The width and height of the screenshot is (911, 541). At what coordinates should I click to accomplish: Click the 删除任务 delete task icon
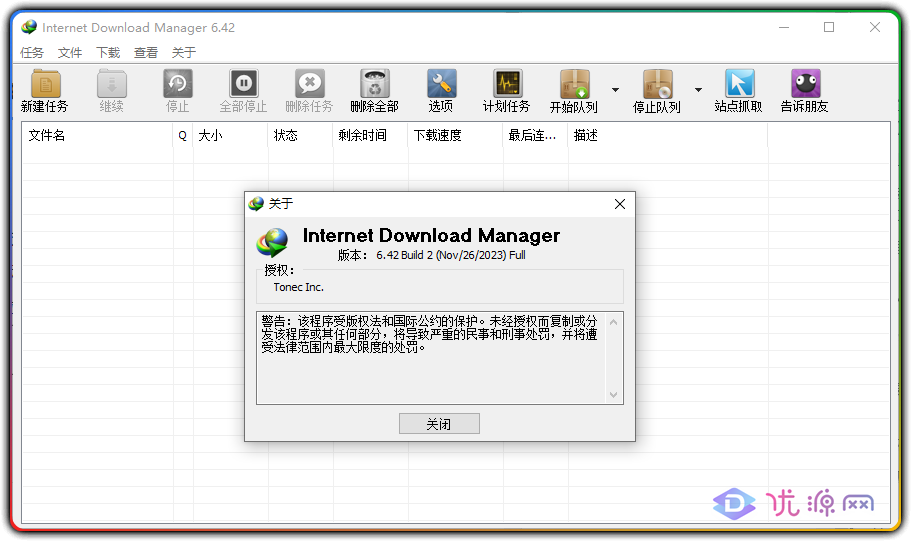click(x=310, y=84)
